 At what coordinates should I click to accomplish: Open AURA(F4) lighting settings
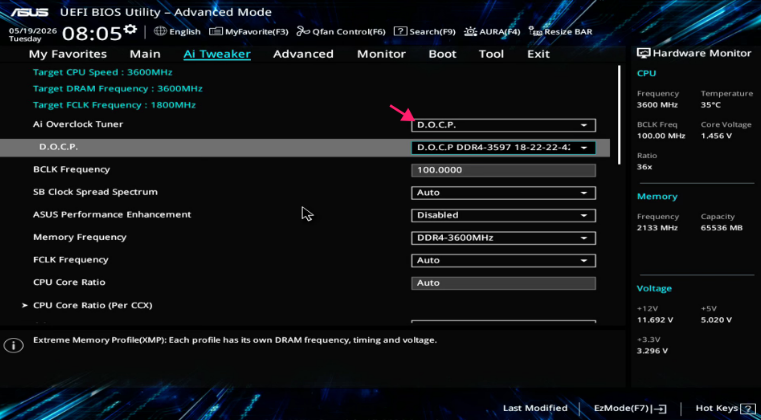(492, 32)
